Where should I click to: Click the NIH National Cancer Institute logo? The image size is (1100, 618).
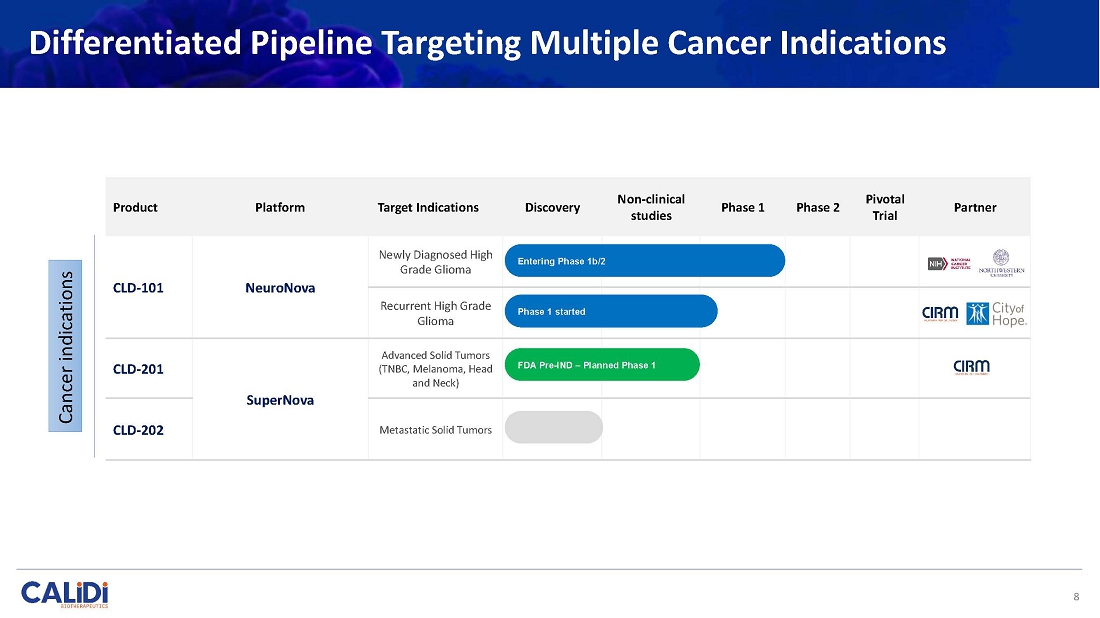pos(950,263)
